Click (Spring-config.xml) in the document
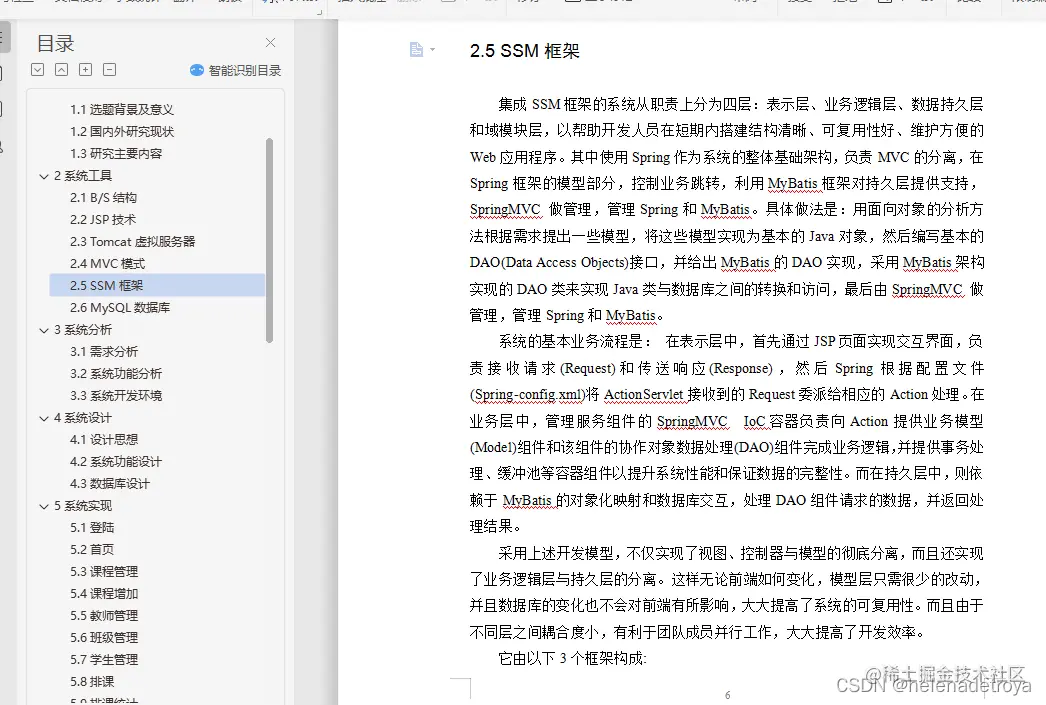Screen dimensions: 1046x705 tap(527, 395)
